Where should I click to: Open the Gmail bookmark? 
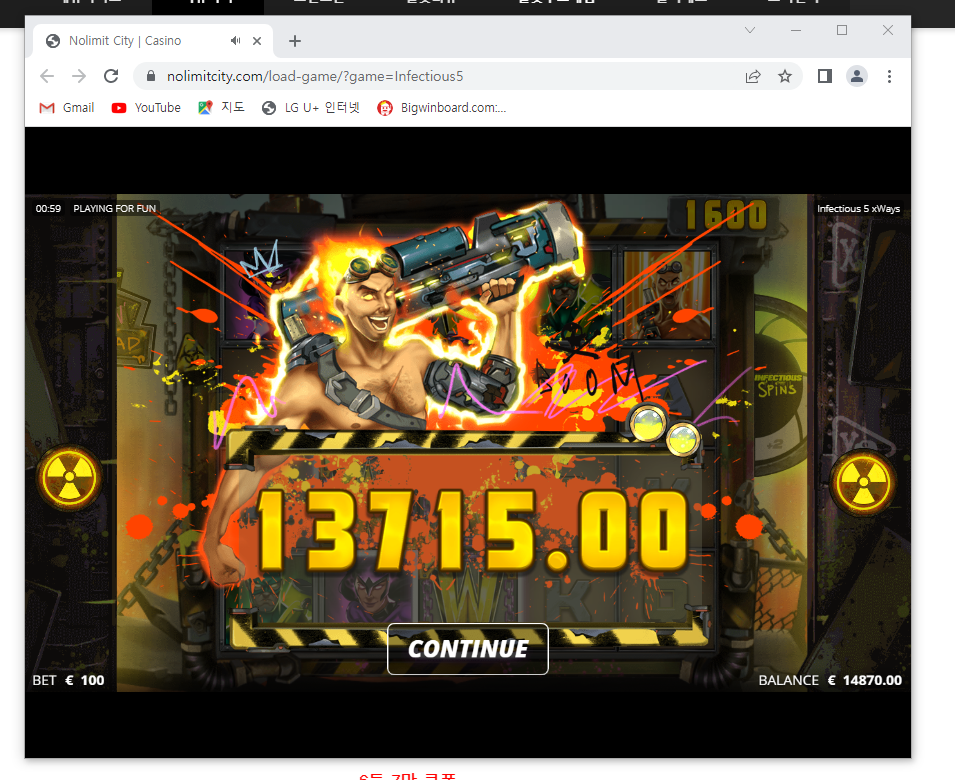(67, 108)
